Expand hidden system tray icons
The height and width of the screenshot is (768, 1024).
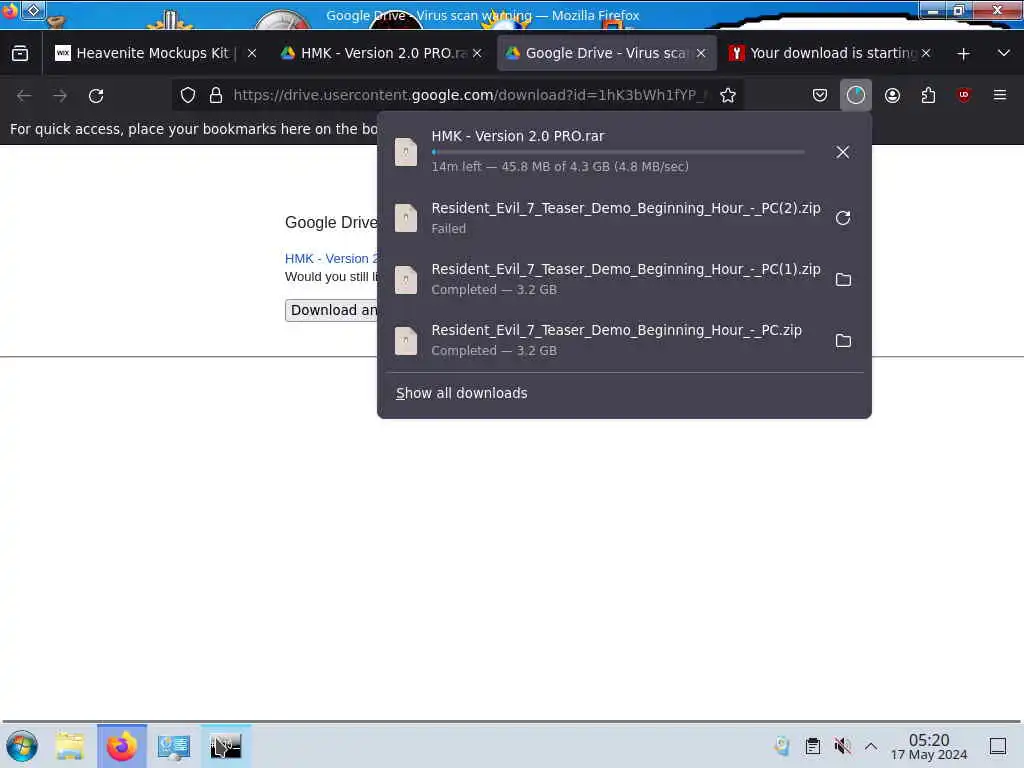pyautogui.click(x=871, y=746)
